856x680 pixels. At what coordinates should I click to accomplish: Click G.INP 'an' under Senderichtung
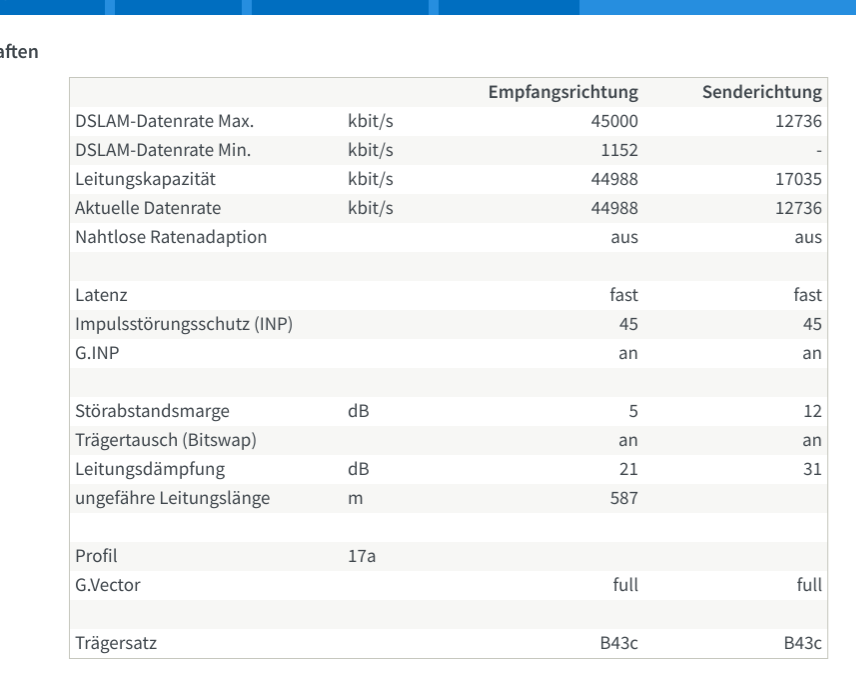pyautogui.click(x=812, y=354)
